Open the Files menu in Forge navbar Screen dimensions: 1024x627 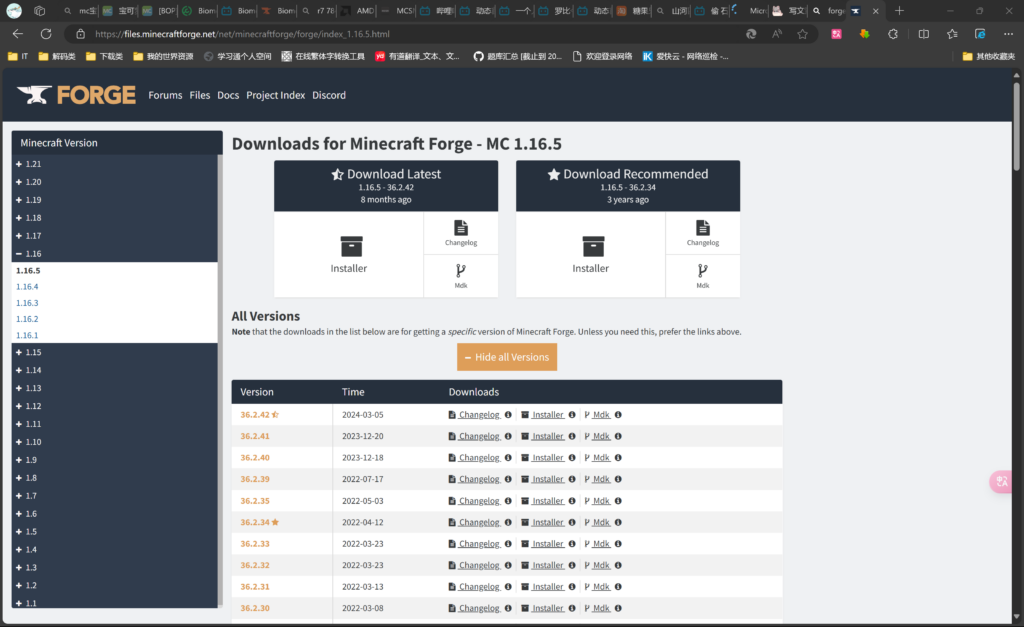pyautogui.click(x=200, y=95)
